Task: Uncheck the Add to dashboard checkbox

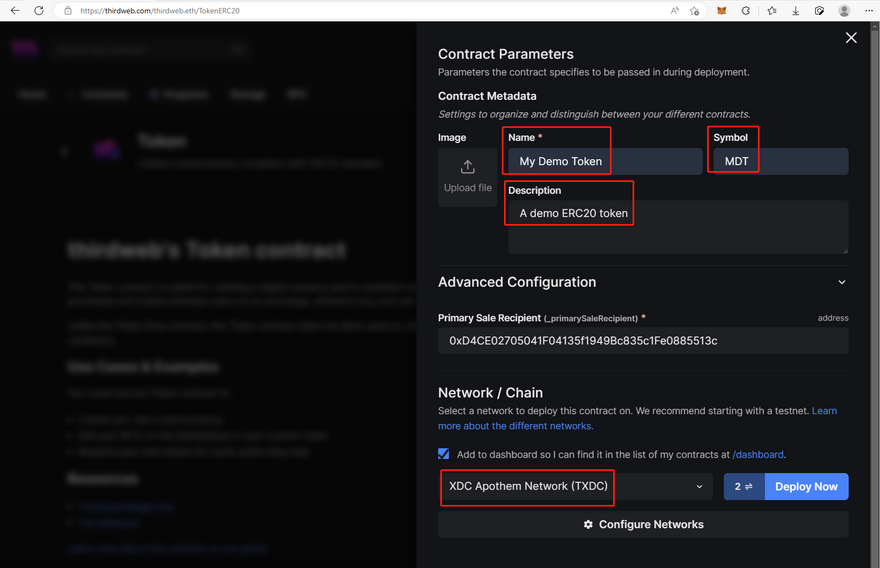Action: pyautogui.click(x=443, y=454)
